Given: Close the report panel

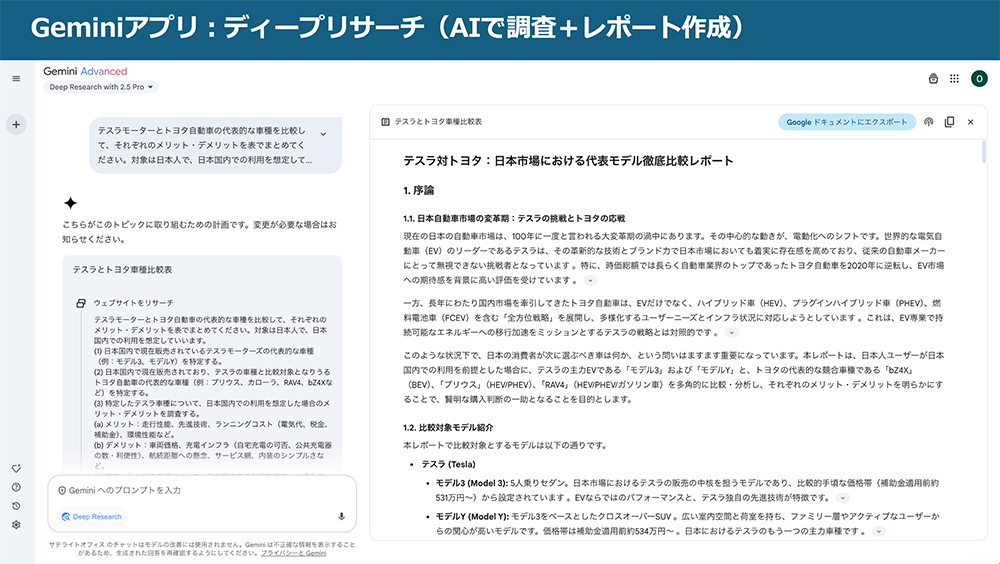Looking at the screenshot, I should pos(971,122).
